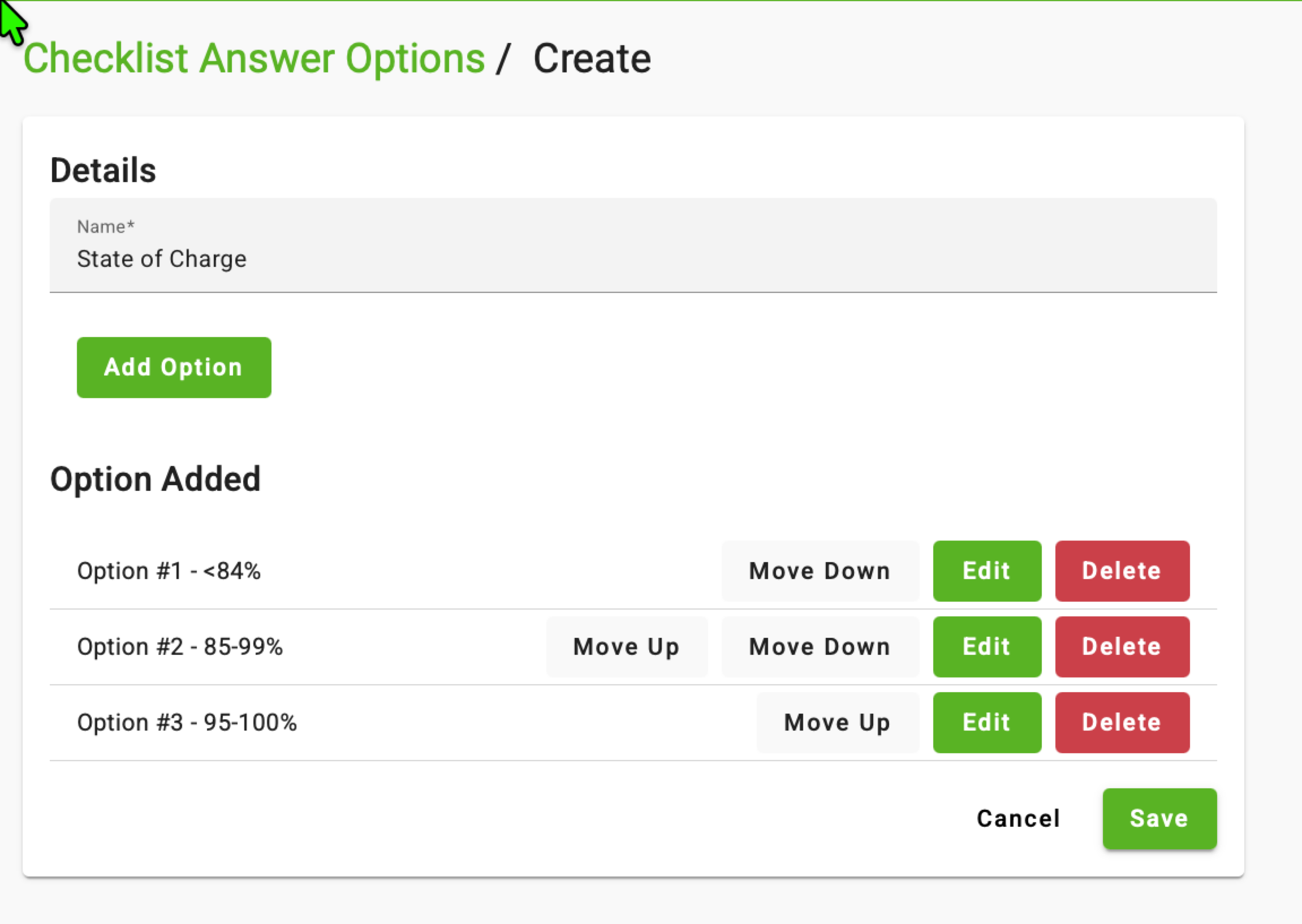1302x924 pixels.
Task: Delete Option #3 95-100%
Action: (1122, 723)
